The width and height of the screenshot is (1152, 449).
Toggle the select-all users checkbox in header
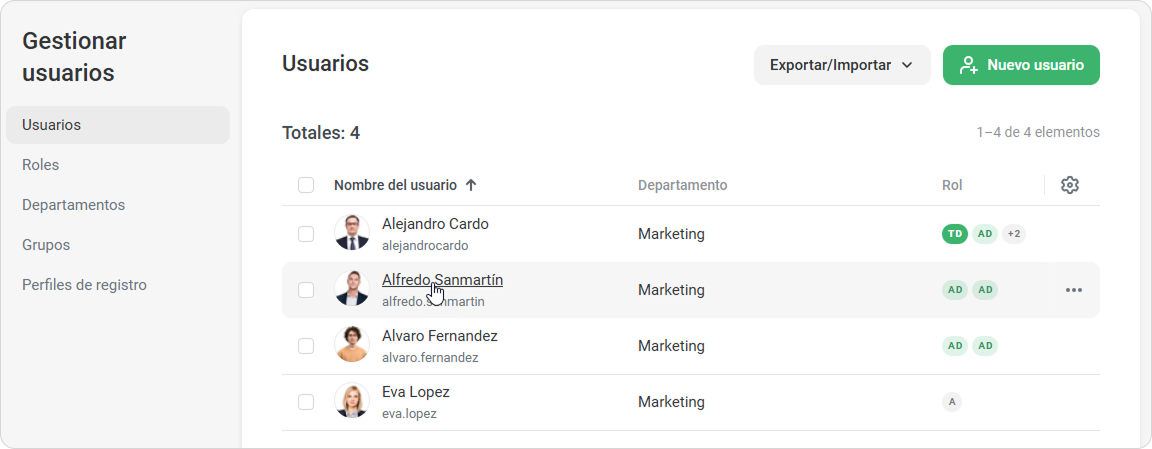306,185
